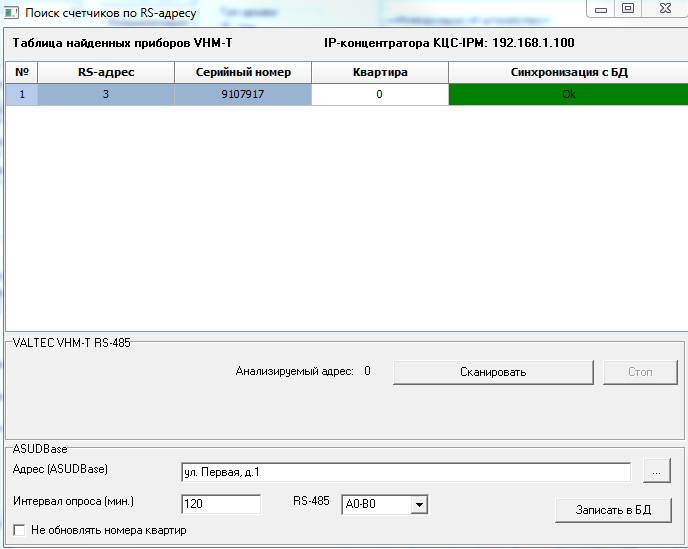Click the browse button with three dots
This screenshot has width=688, height=549.
point(654,470)
